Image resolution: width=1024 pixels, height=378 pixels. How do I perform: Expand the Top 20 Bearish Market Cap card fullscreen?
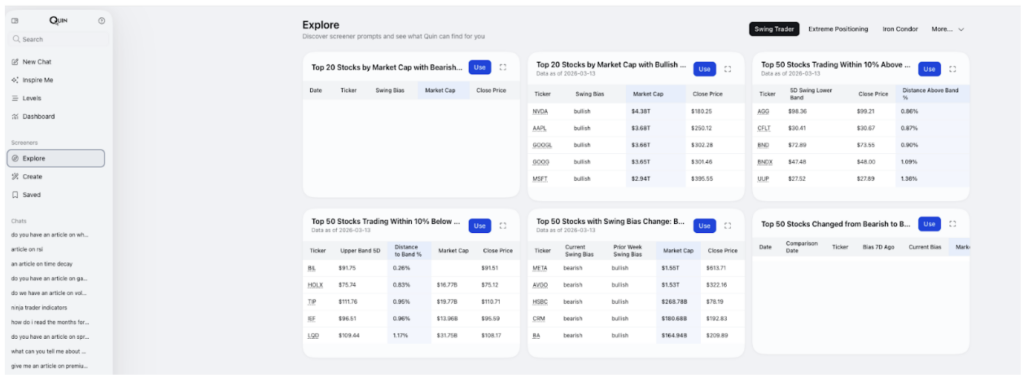(503, 67)
